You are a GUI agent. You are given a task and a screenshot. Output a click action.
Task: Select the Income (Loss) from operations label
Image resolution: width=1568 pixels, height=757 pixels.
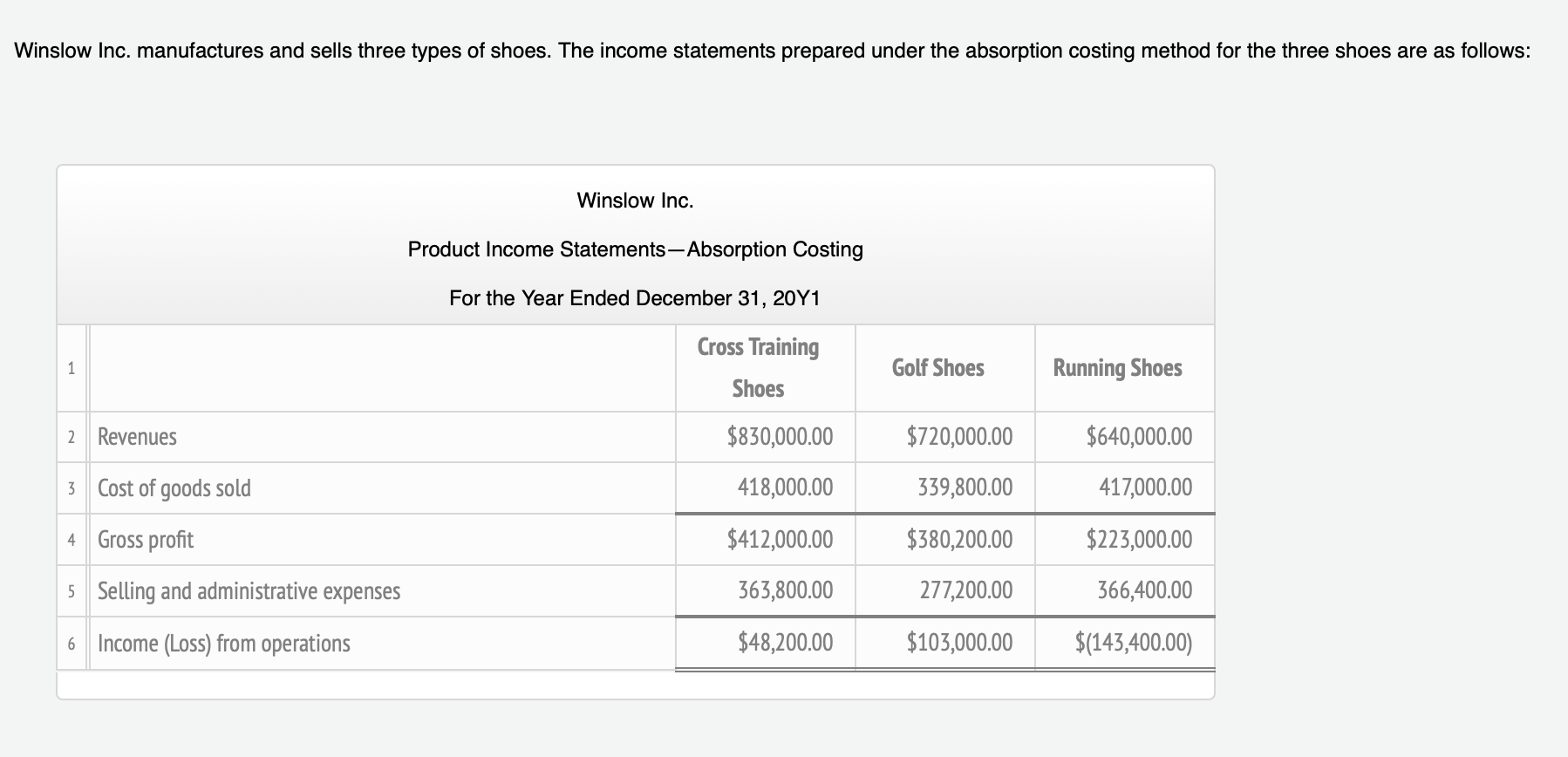pyautogui.click(x=224, y=643)
